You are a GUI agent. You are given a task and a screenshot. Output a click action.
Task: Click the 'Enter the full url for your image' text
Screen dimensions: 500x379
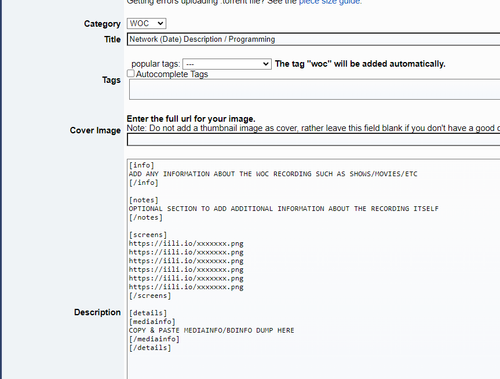tap(191, 119)
